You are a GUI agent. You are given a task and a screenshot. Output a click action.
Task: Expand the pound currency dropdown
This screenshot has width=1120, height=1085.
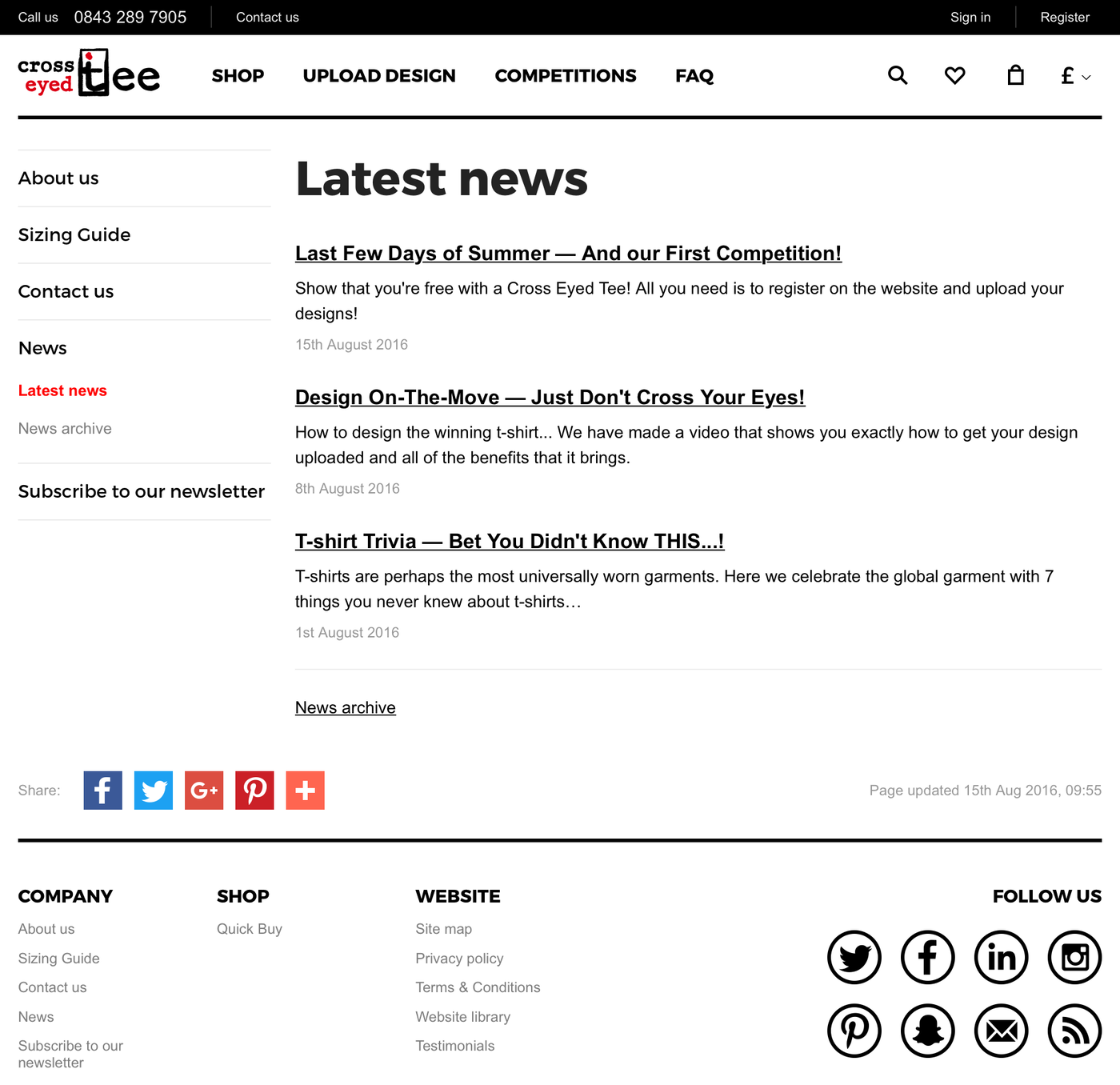1074,76
